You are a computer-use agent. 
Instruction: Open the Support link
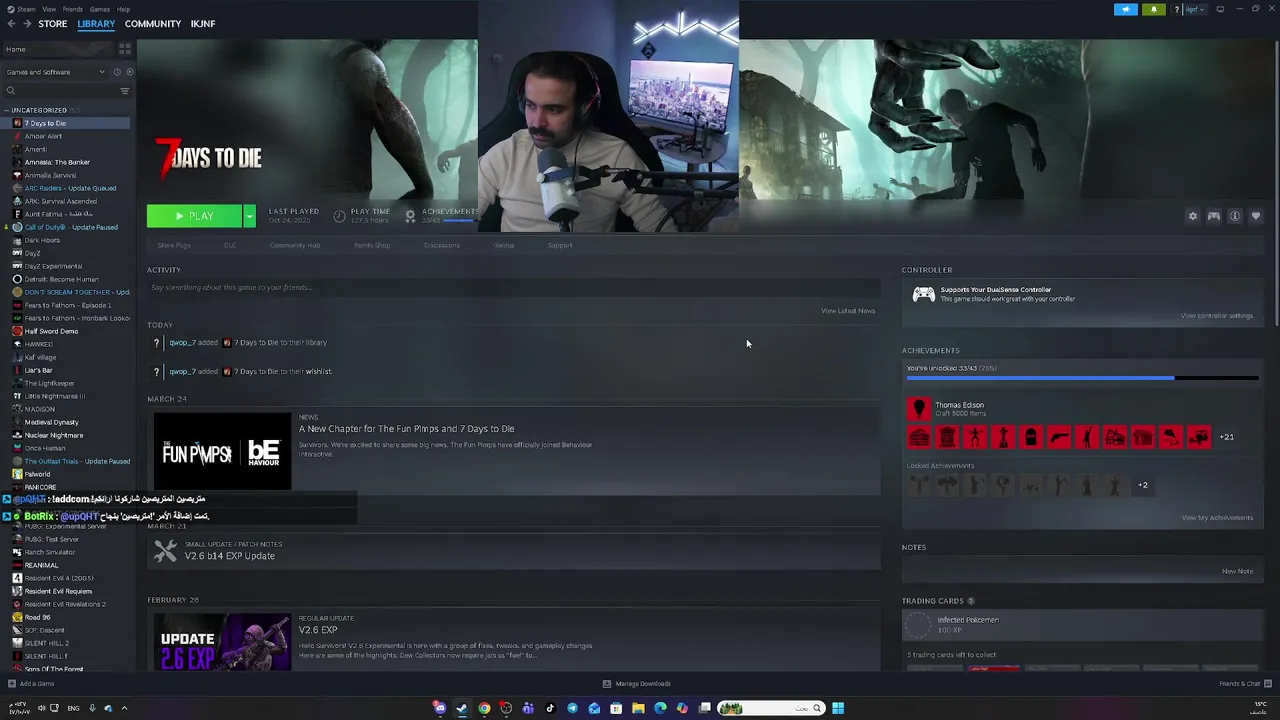[560, 245]
